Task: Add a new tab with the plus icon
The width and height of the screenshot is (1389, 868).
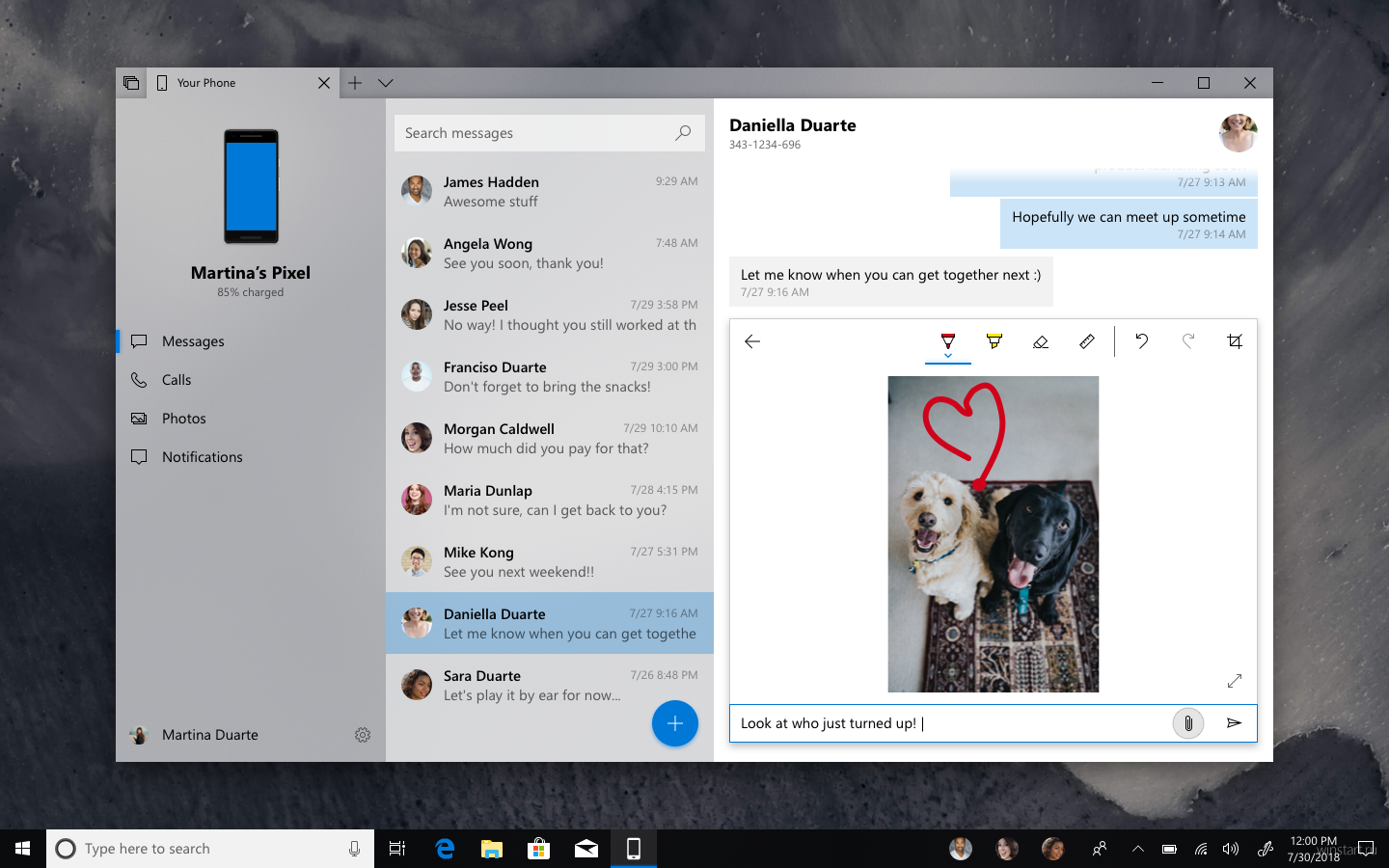Action: 355,83
